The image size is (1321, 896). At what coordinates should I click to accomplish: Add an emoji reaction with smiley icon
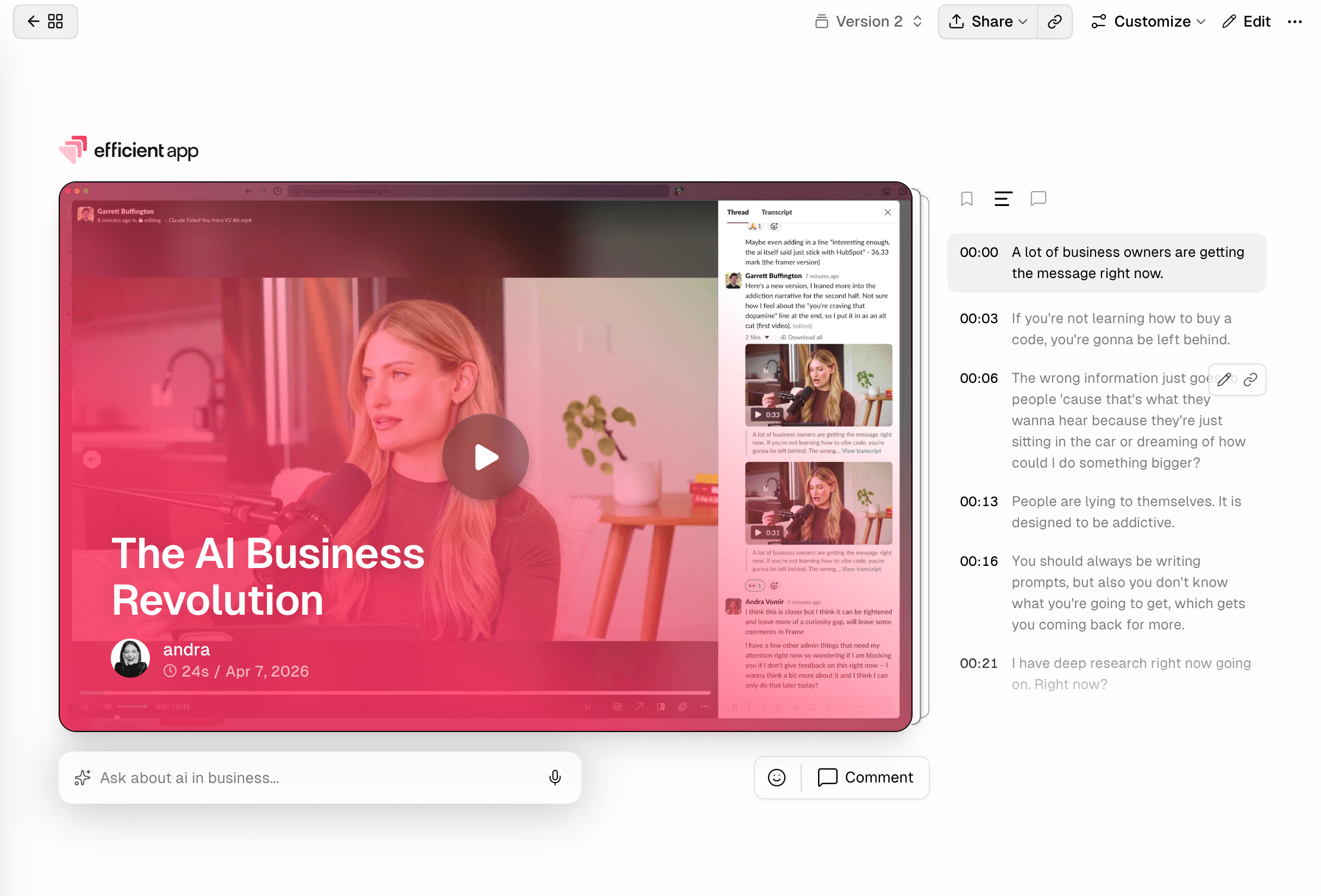coord(777,778)
